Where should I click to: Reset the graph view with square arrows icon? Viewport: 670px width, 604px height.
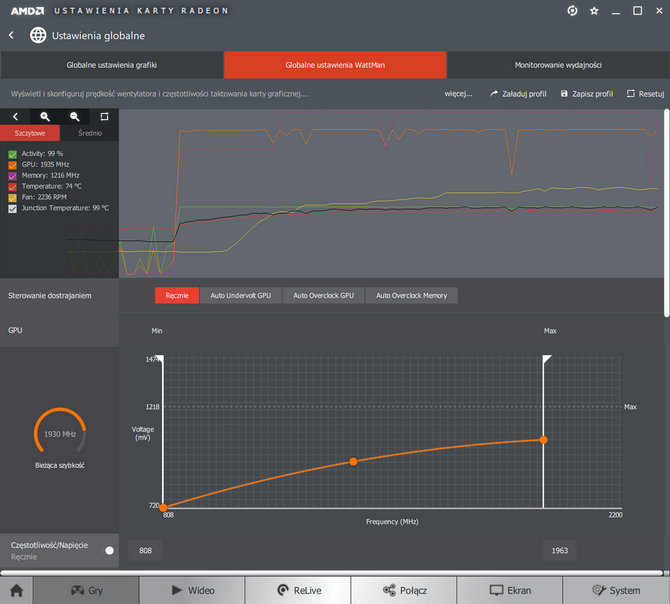coord(104,116)
